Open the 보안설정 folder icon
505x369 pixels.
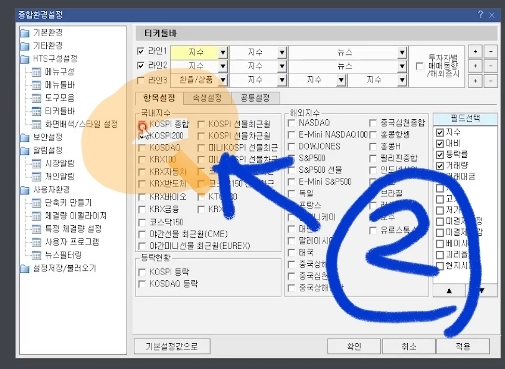(24, 137)
